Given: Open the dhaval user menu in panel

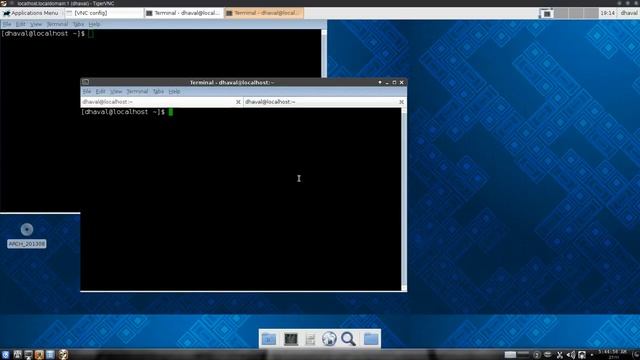Looking at the screenshot, I should [629, 13].
